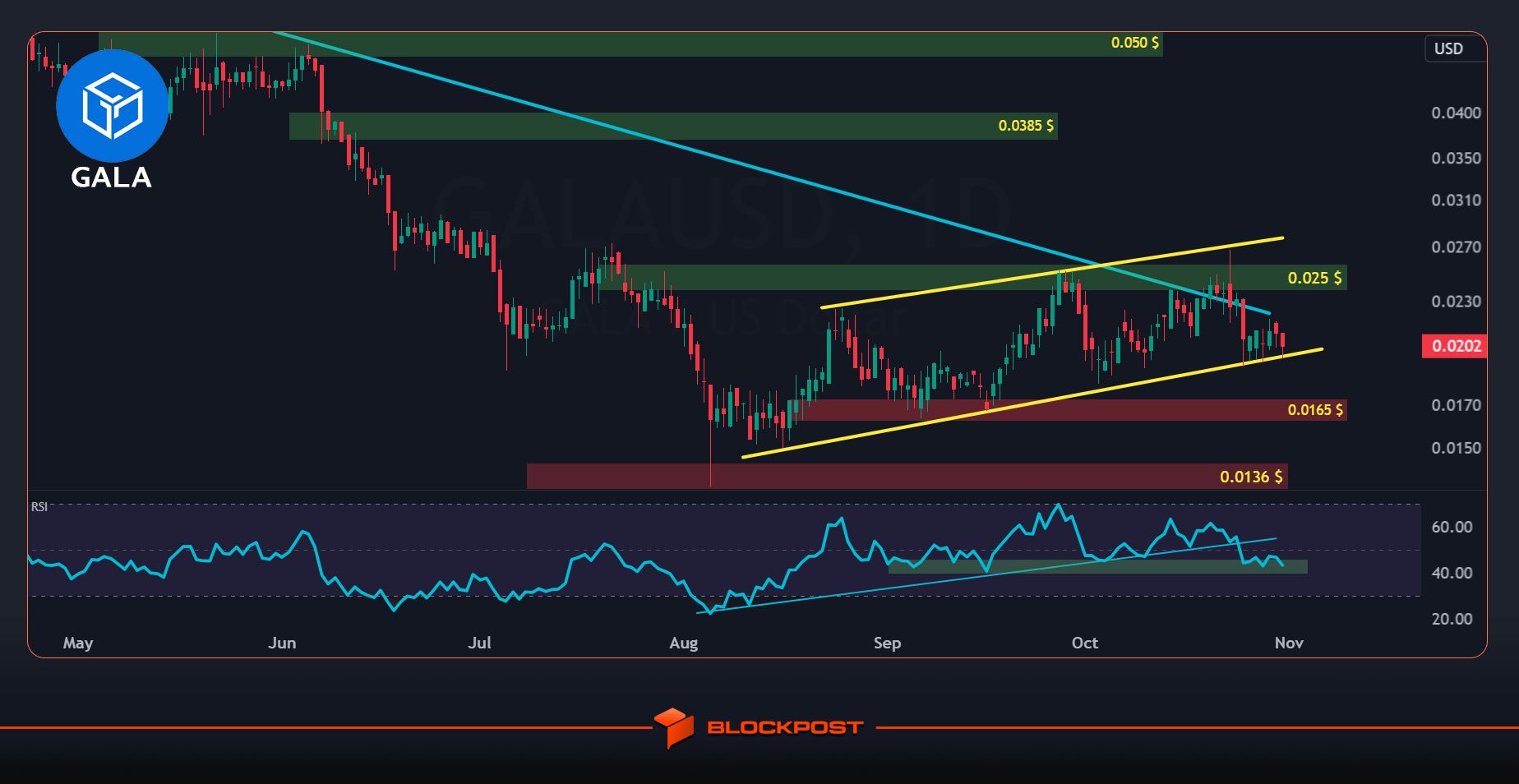The width and height of the screenshot is (1519, 784).
Task: Click the RSI indicator label
Action: 39,507
